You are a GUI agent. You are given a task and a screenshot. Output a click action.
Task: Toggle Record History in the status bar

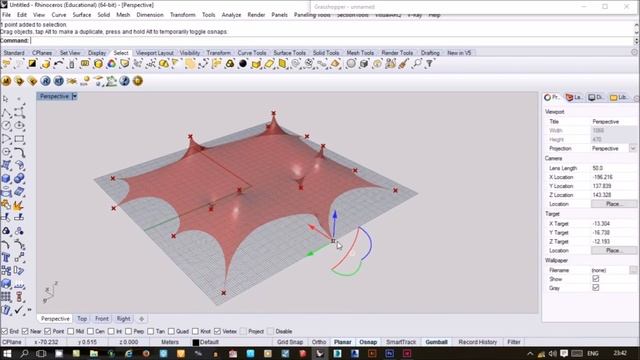477,342
